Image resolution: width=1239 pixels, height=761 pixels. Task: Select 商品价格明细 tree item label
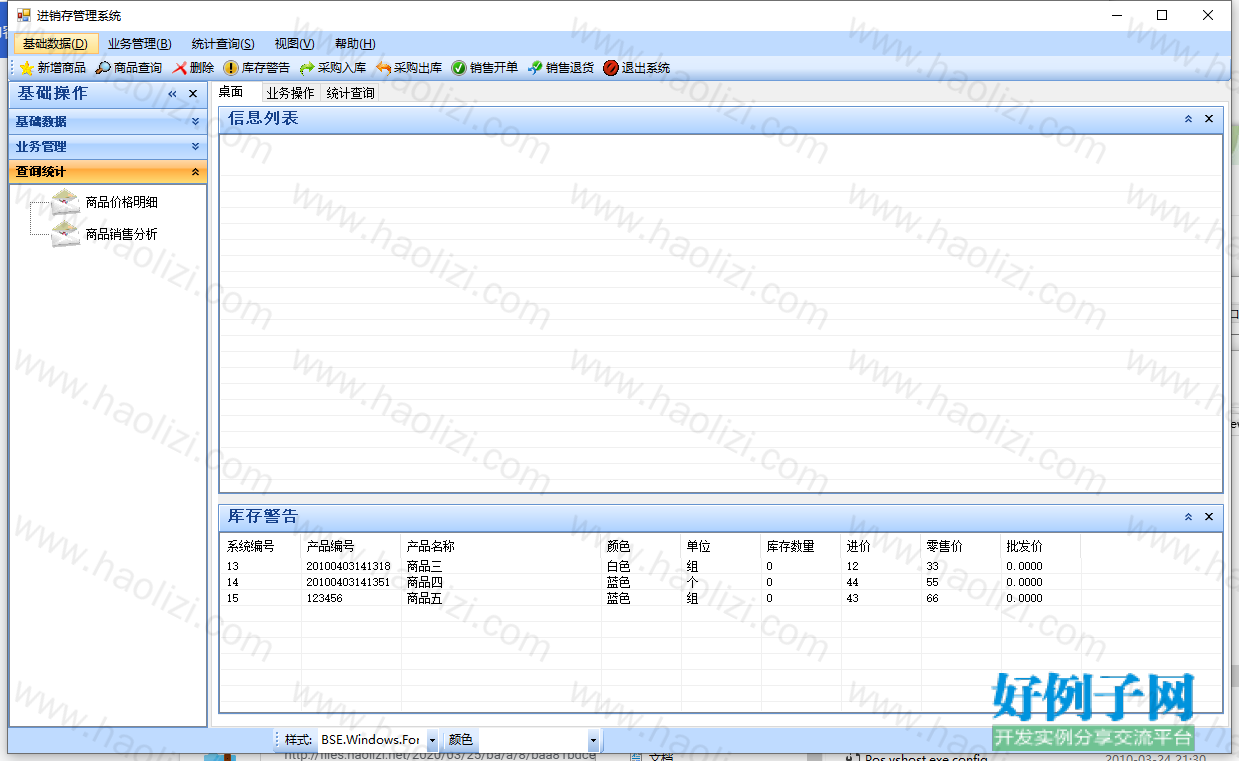pyautogui.click(x=122, y=202)
